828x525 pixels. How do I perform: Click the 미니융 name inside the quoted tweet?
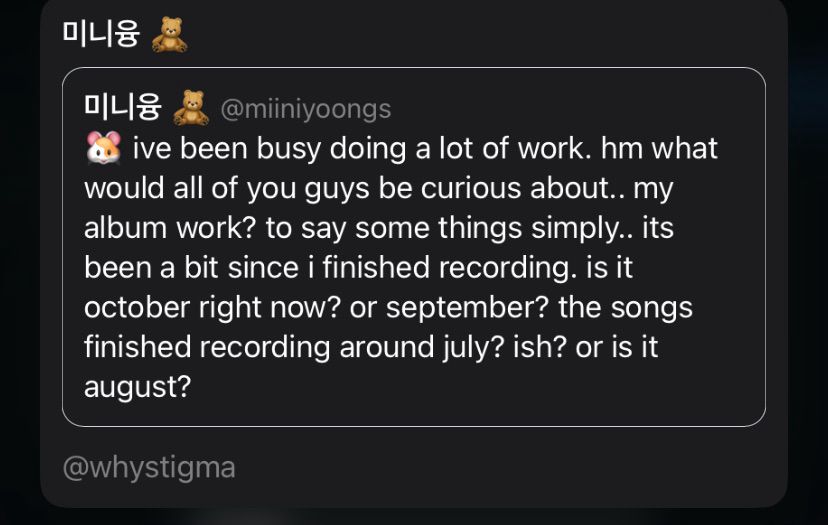point(123,107)
